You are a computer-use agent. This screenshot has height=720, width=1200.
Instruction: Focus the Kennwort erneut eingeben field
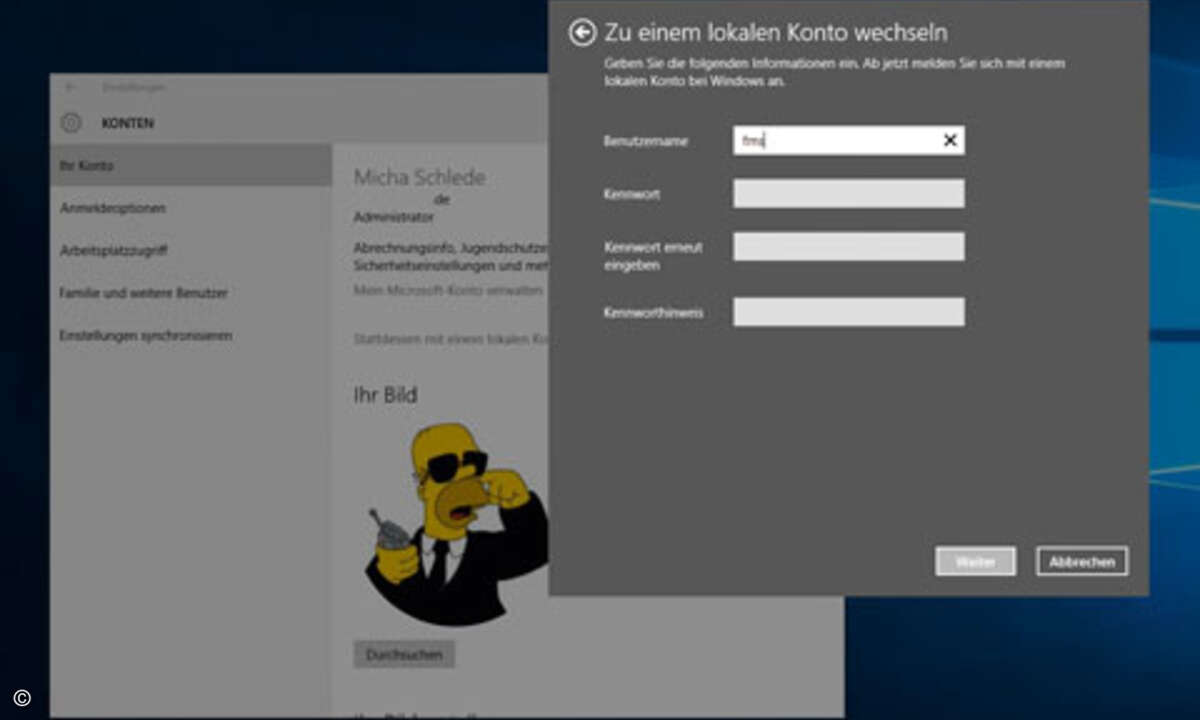(848, 247)
